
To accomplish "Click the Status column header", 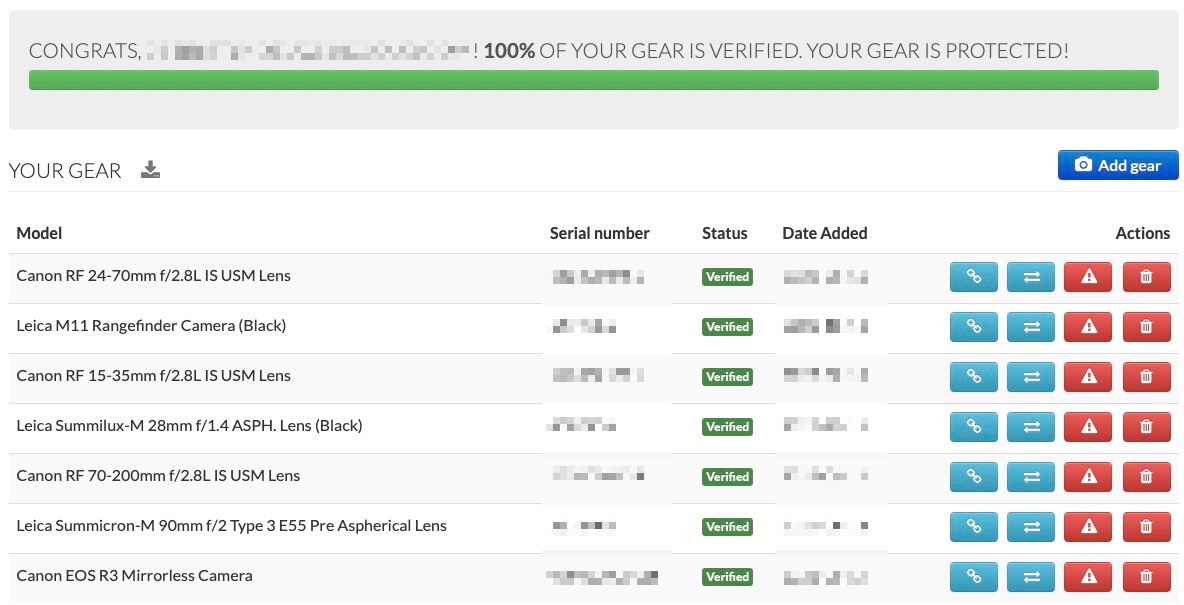I will click(725, 233).
